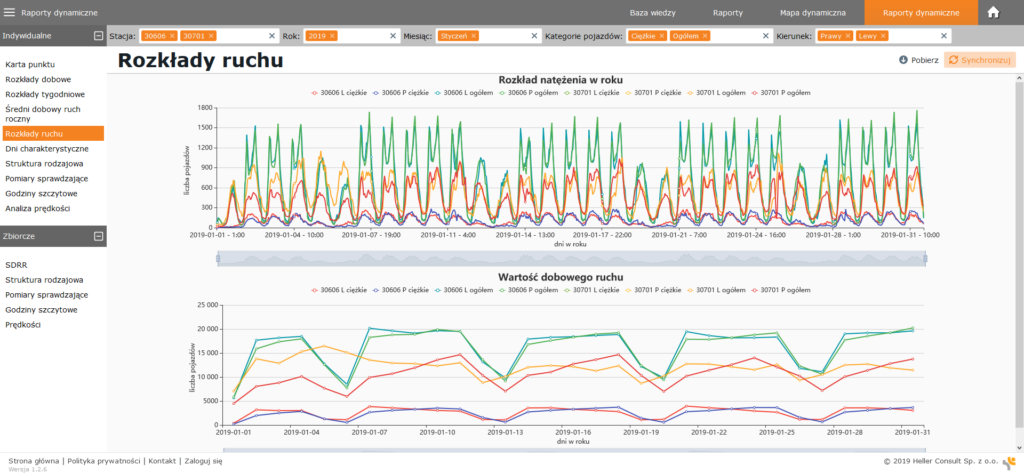Clear the Kategorie pojazdów filter field
The height and width of the screenshot is (473, 1024).
[766, 36]
